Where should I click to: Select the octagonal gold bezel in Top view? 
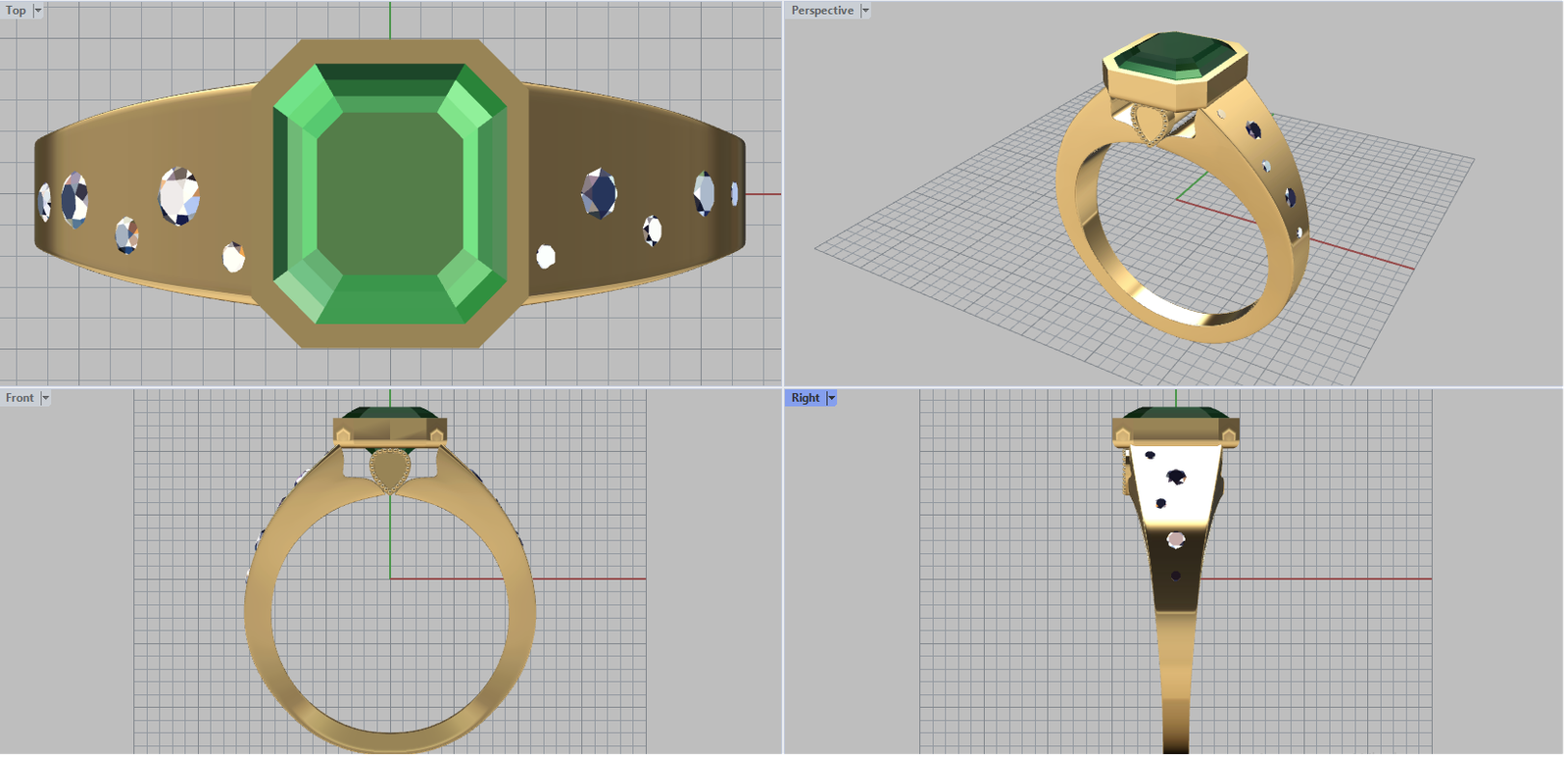point(390,334)
